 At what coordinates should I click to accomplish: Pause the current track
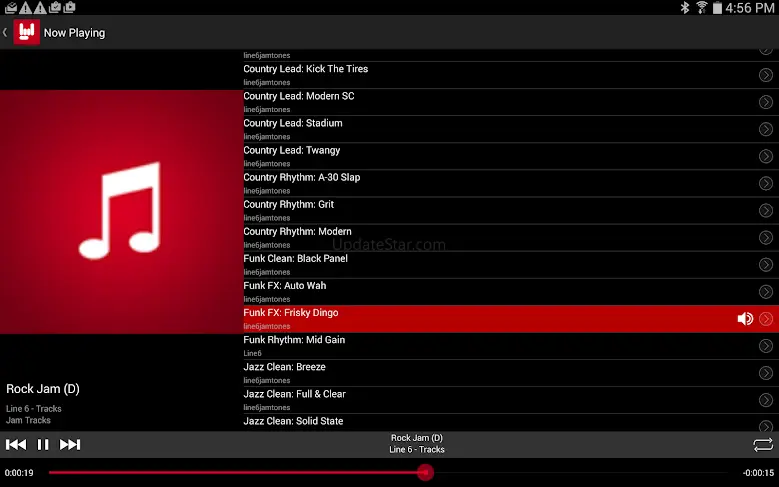tap(43, 444)
